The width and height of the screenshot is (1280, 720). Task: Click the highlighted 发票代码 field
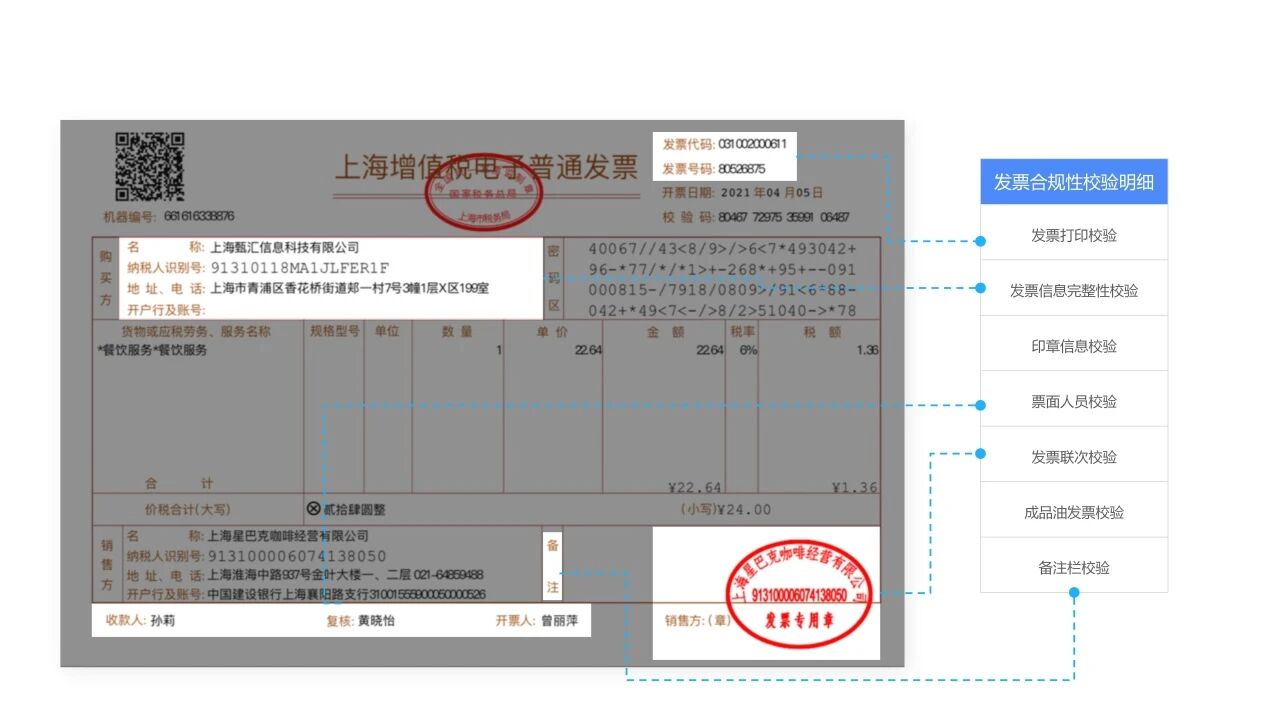coord(725,144)
